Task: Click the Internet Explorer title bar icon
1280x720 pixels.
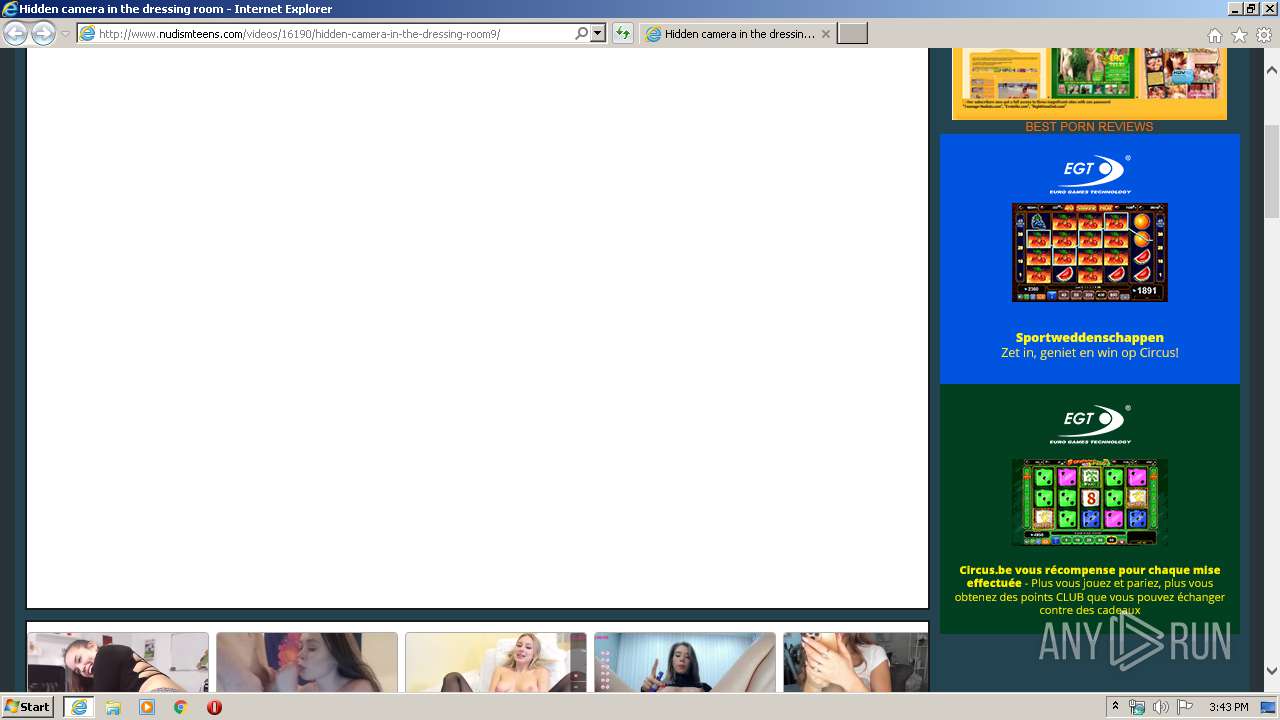Action: 9,9
